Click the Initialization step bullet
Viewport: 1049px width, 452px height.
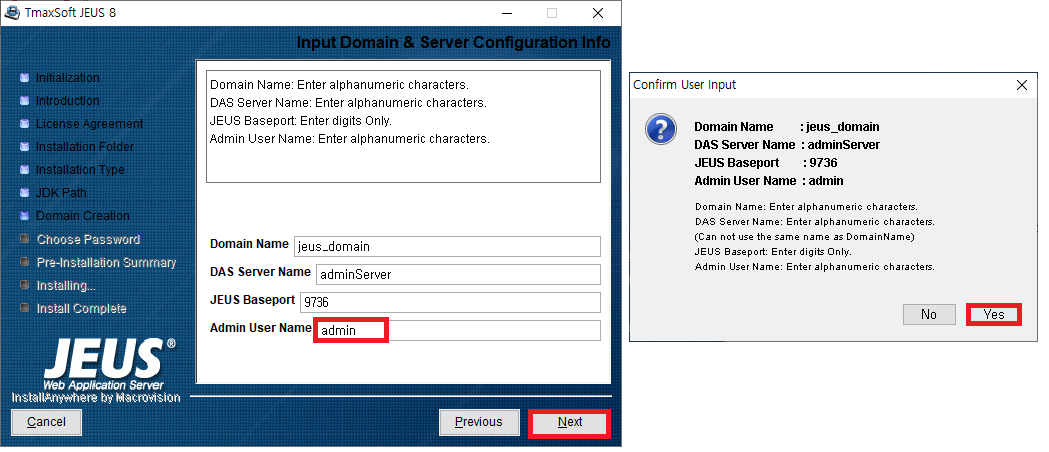25,78
